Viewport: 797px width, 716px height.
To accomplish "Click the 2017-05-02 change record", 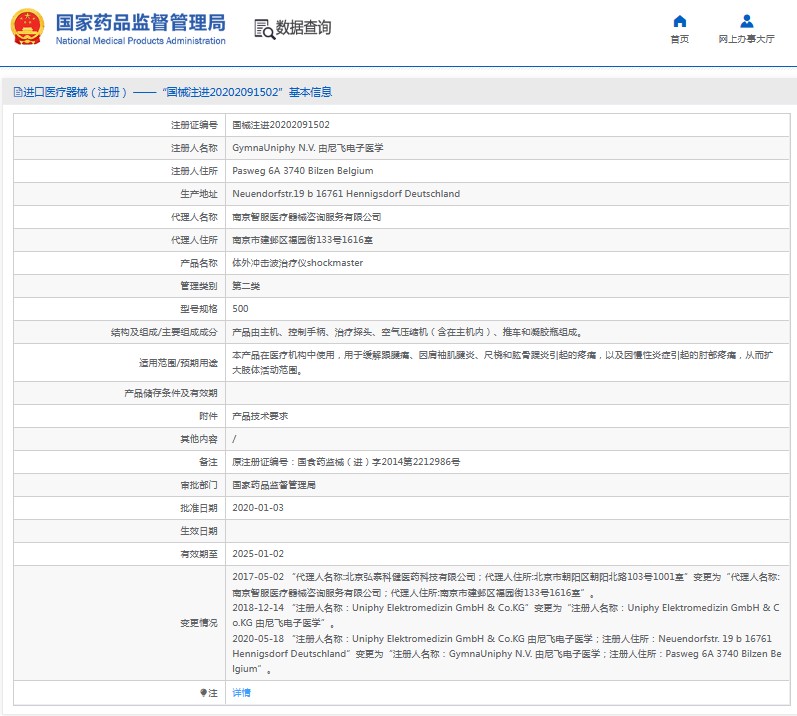I will click(506, 585).
